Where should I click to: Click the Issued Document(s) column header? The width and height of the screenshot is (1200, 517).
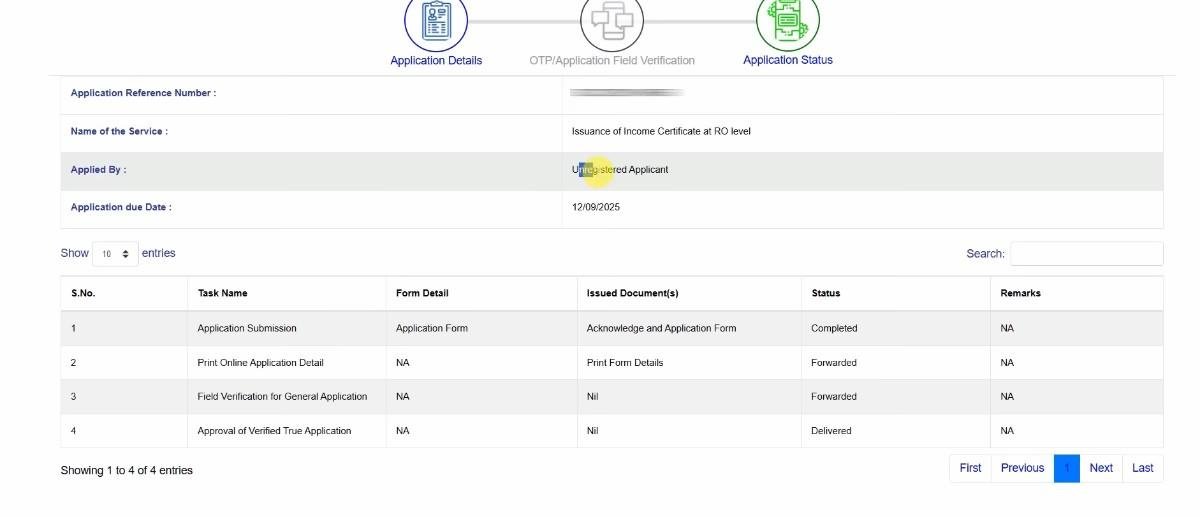[633, 293]
